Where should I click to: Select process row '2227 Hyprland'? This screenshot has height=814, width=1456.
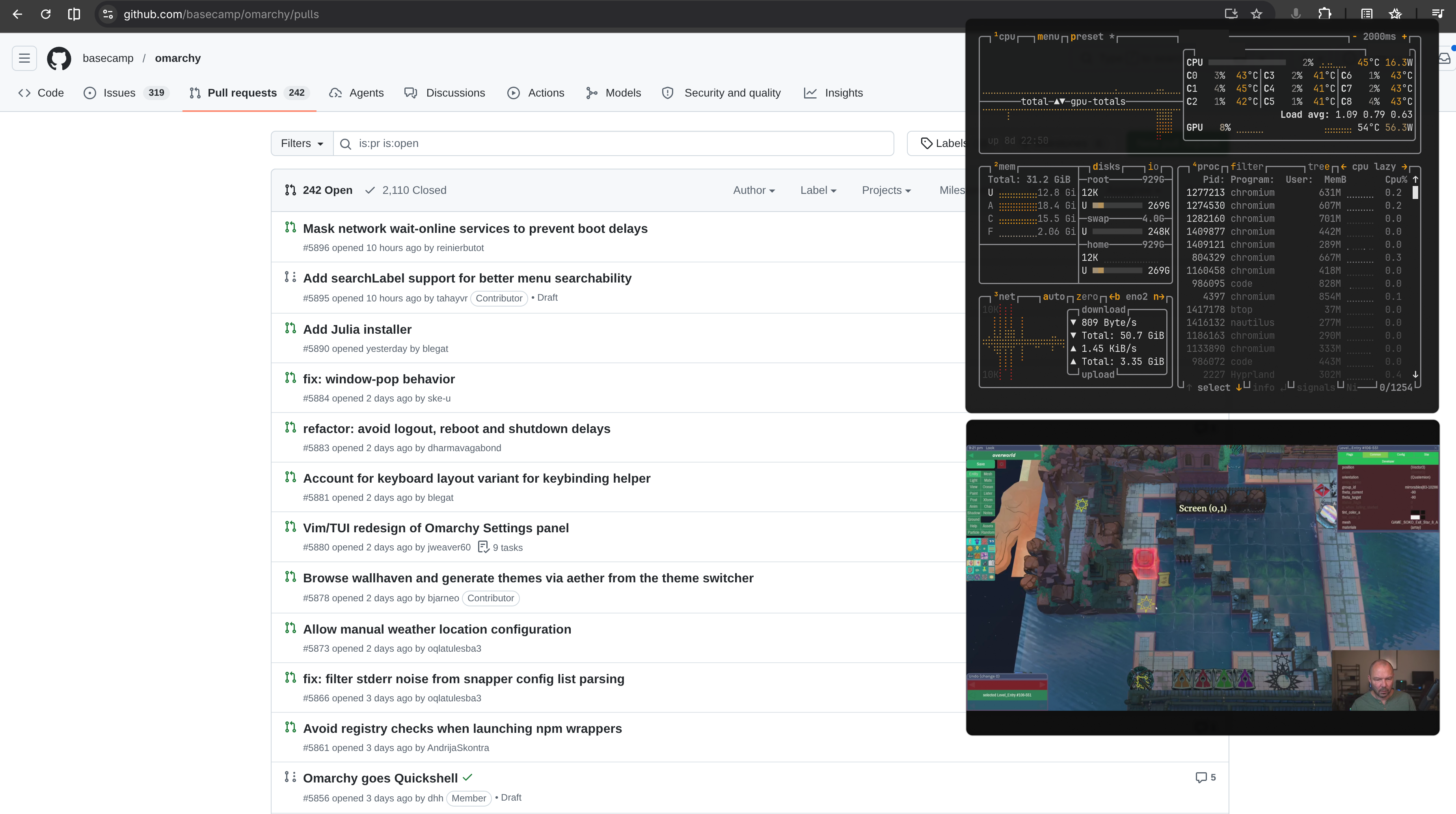coord(1296,375)
